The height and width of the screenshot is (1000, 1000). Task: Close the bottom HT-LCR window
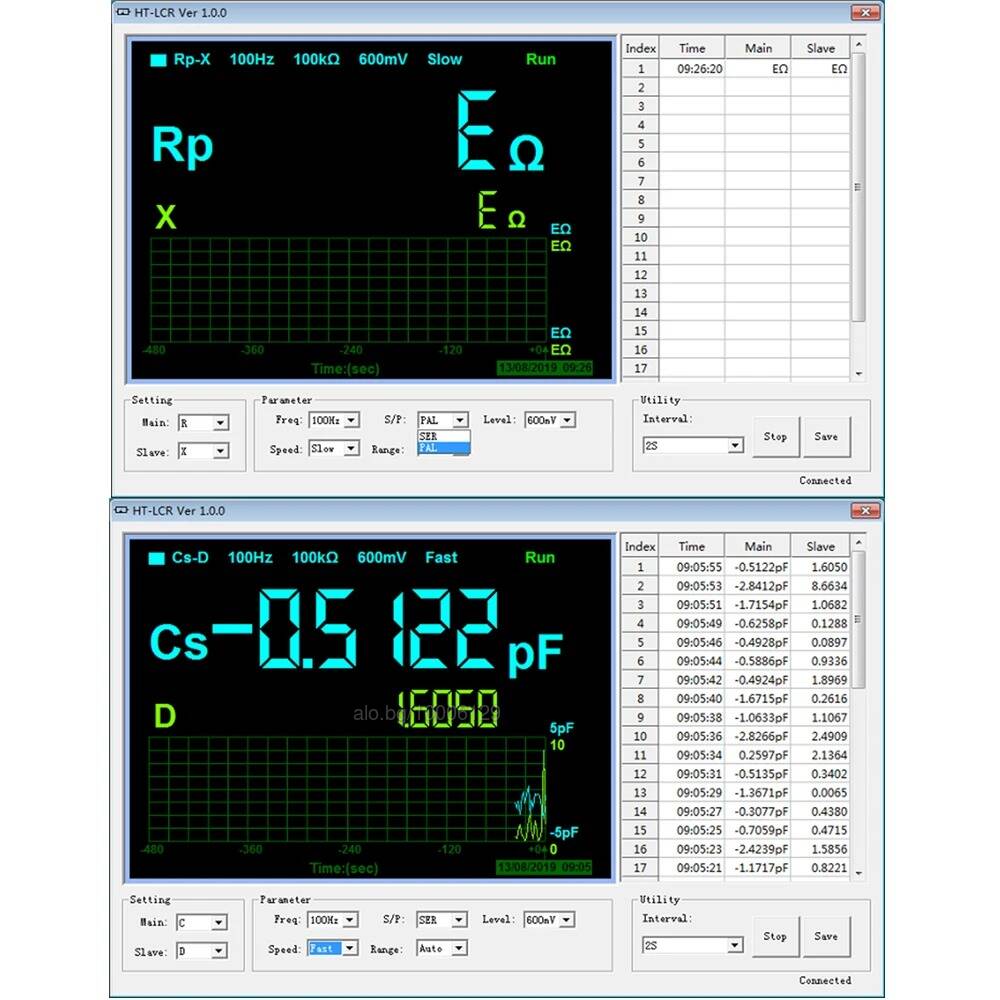(x=866, y=511)
